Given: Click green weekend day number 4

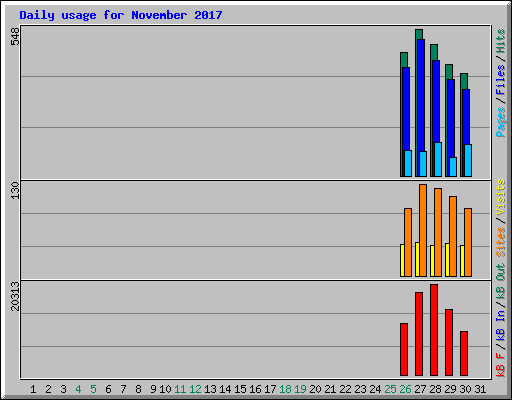Looking at the screenshot, I should [x=78, y=389].
